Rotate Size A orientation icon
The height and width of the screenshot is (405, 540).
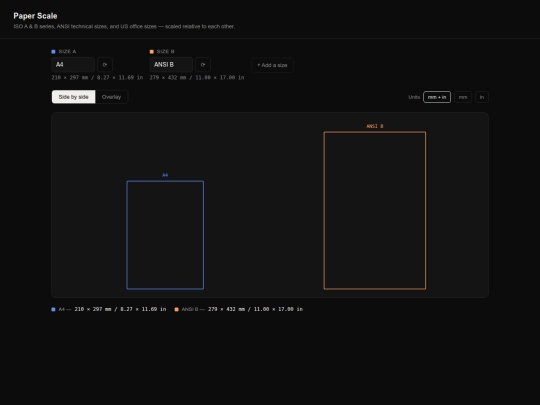coord(105,65)
